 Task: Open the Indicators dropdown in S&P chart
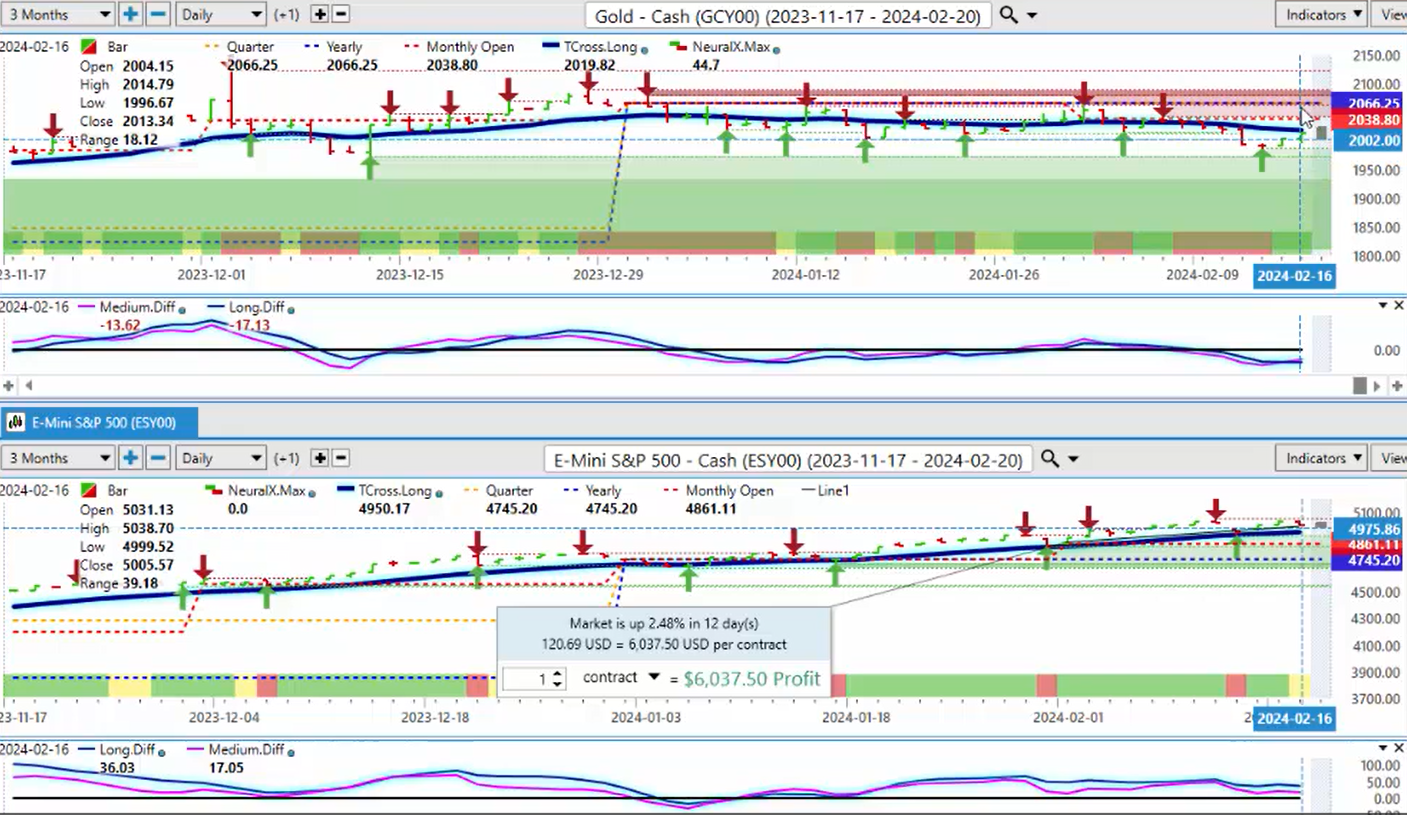coord(1322,458)
